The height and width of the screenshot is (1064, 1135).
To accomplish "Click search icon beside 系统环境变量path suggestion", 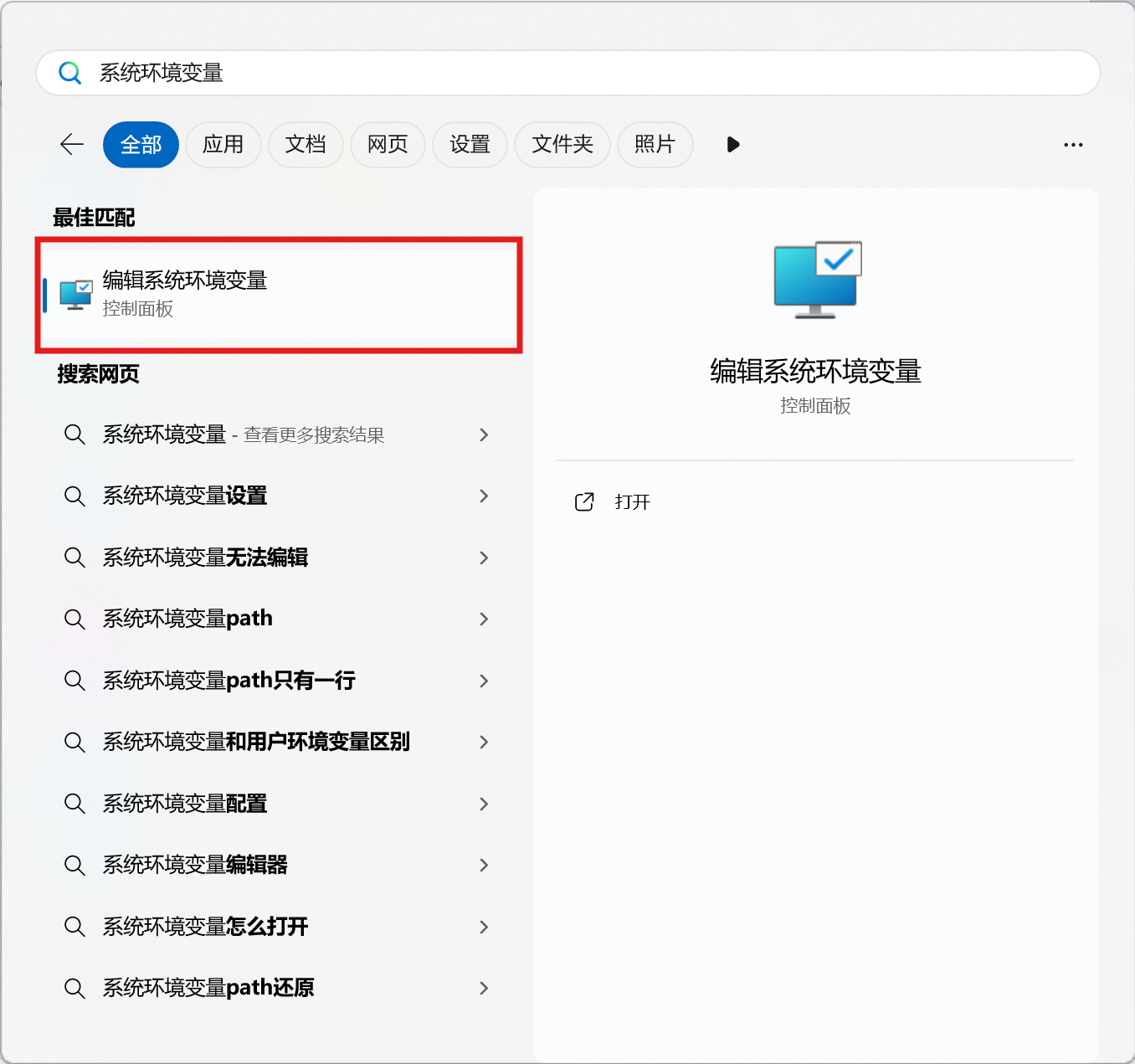I will coord(74,619).
